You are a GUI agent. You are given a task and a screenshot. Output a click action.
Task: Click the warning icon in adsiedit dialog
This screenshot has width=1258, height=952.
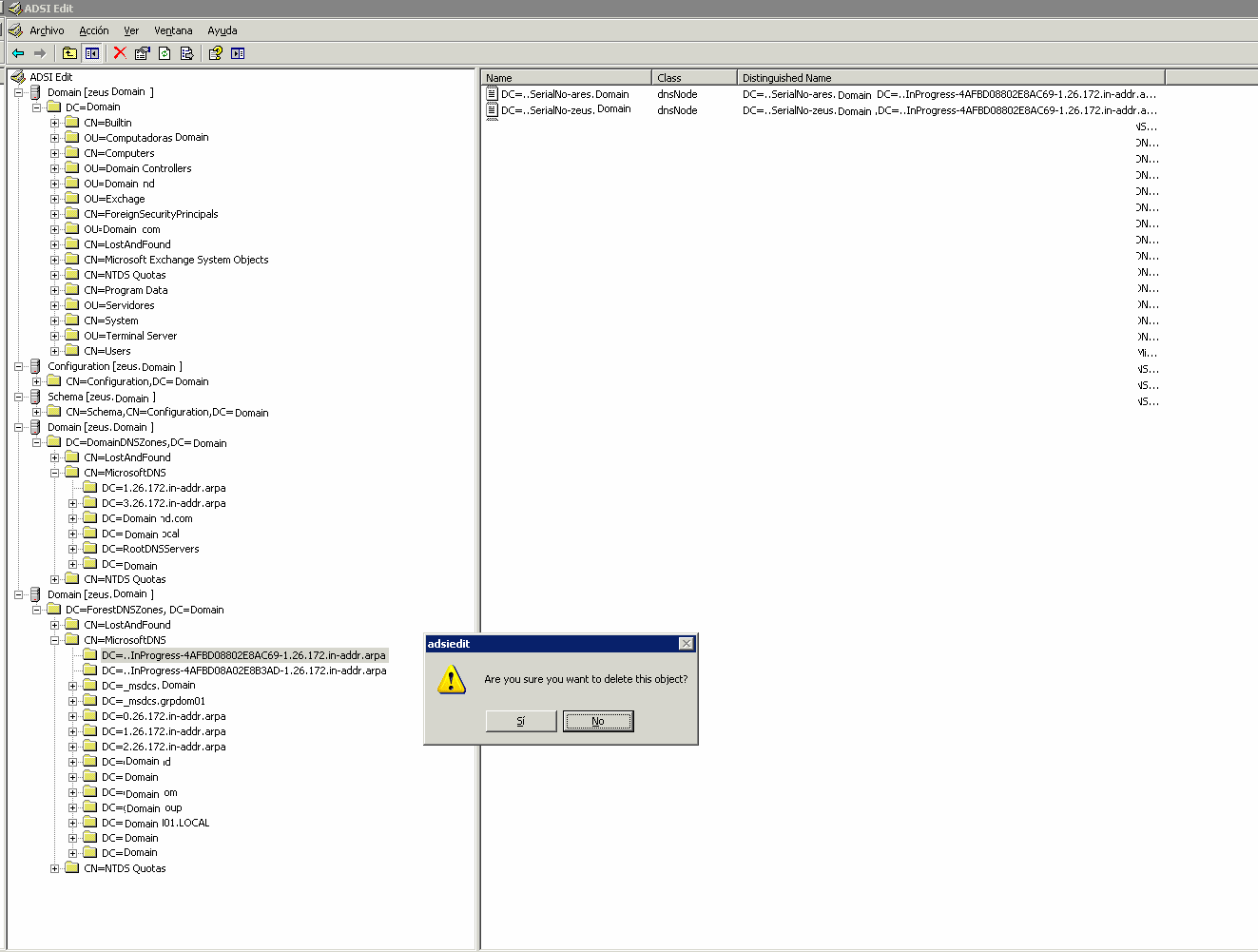click(x=452, y=679)
